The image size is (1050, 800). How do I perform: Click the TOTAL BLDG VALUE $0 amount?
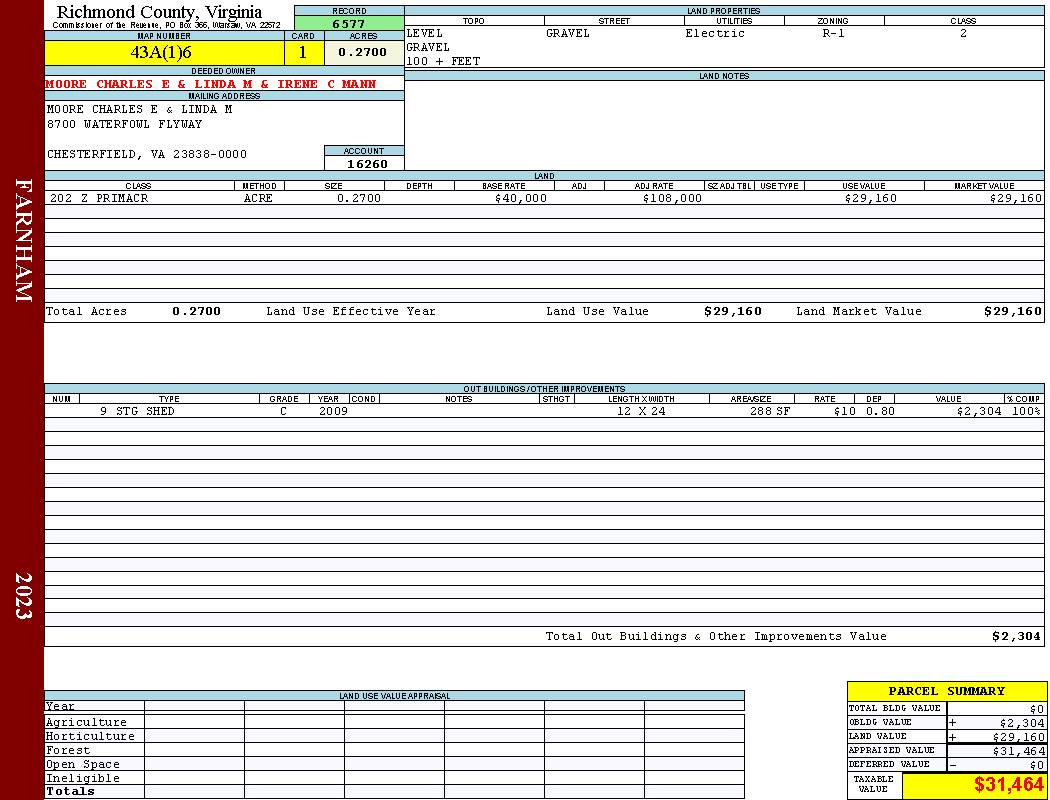coord(1037,709)
